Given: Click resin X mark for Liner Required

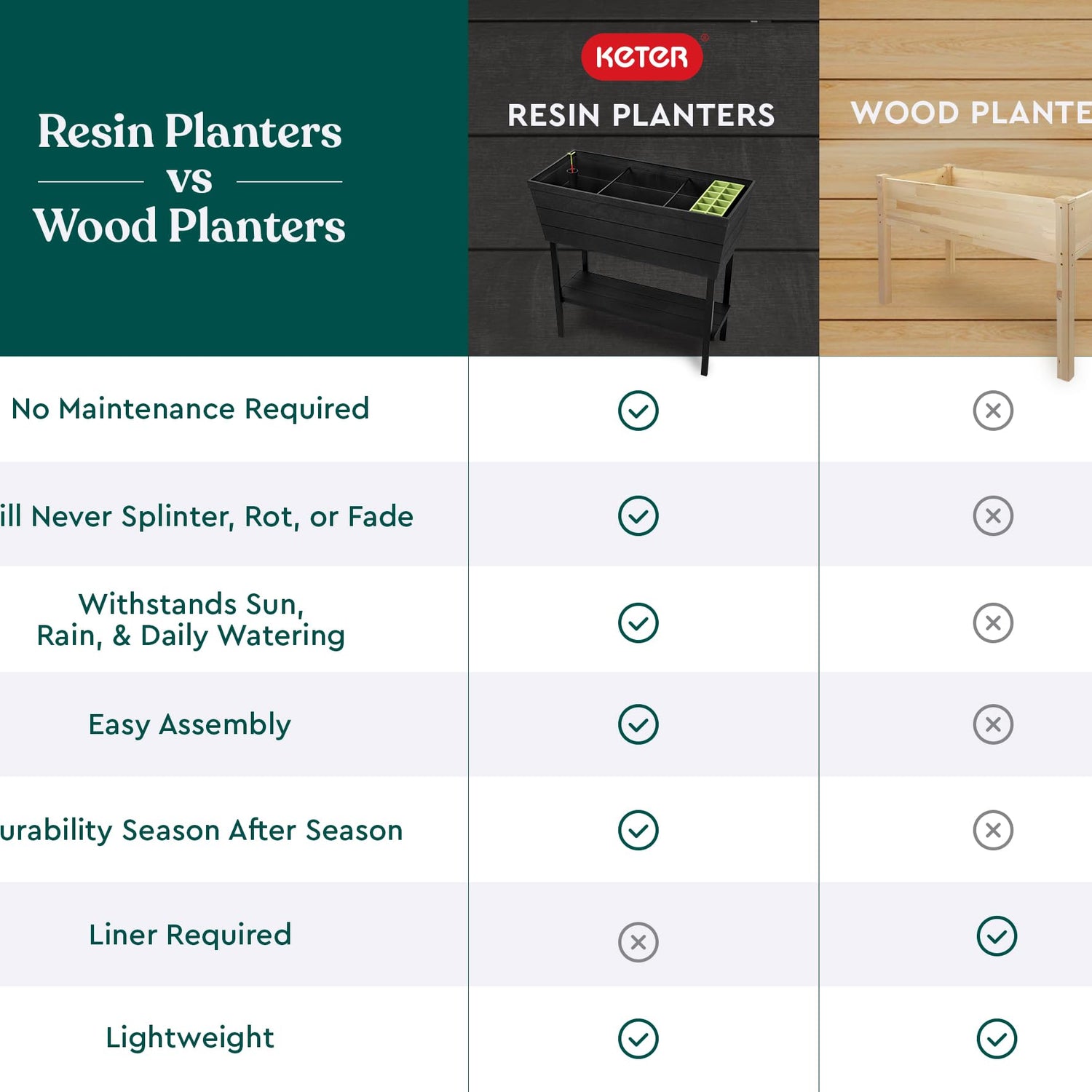Looking at the screenshot, I should coord(638,942).
